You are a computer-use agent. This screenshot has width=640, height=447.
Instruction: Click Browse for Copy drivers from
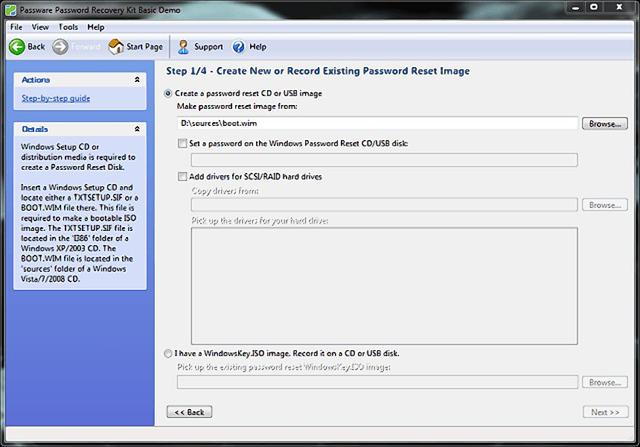coord(604,205)
